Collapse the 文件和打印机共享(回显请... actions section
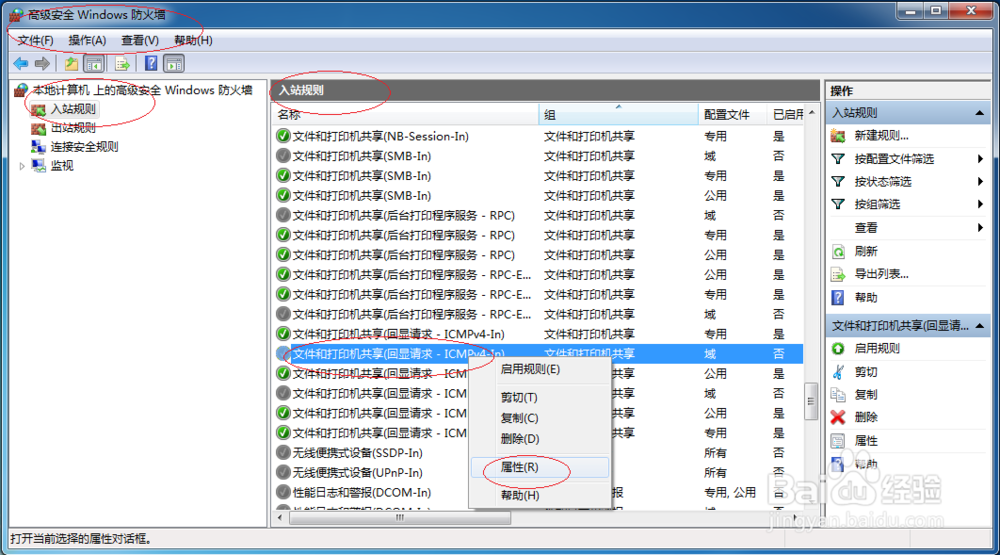The width and height of the screenshot is (1000, 555). click(980, 326)
